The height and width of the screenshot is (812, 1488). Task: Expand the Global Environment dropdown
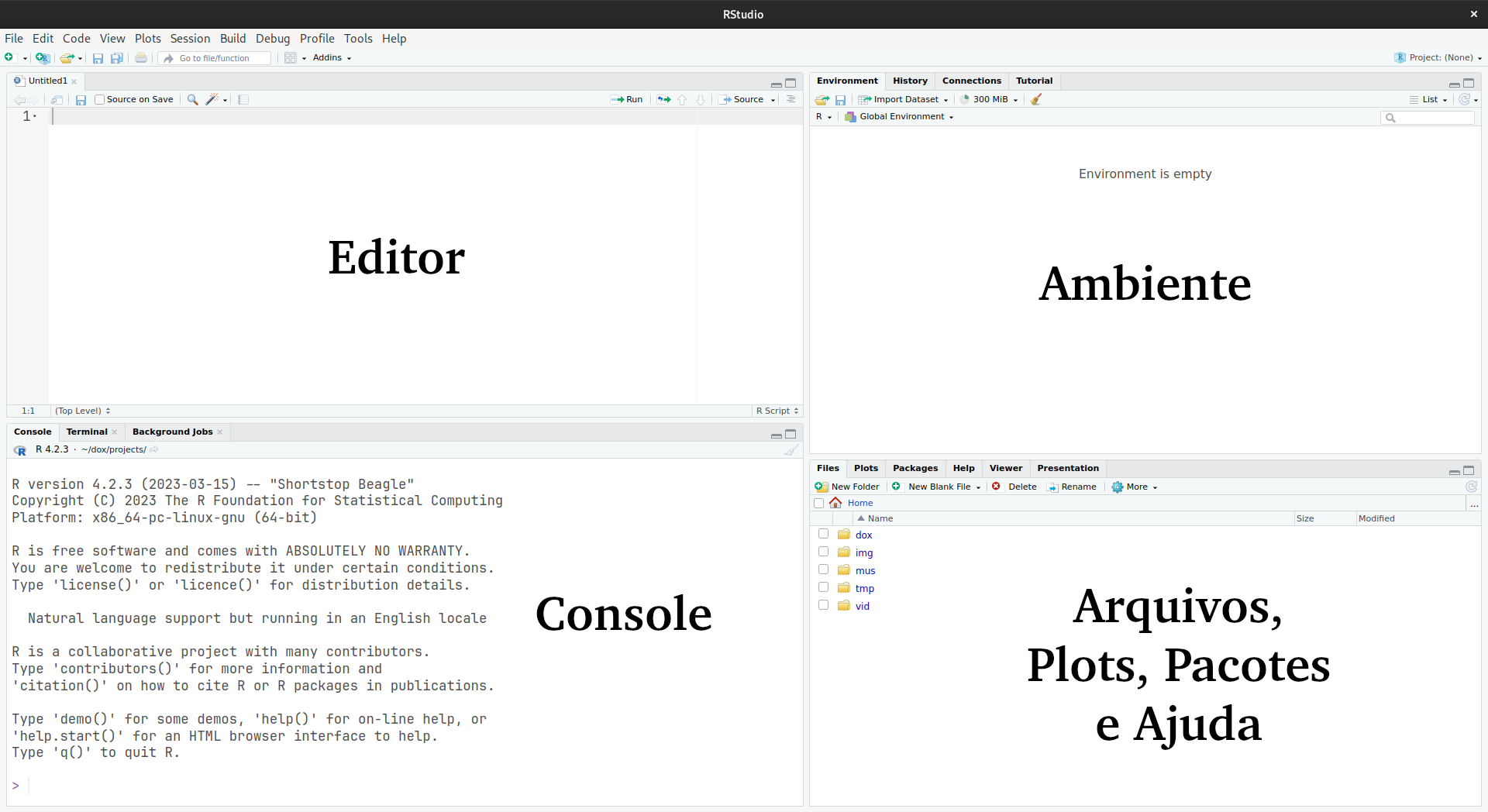tap(905, 116)
